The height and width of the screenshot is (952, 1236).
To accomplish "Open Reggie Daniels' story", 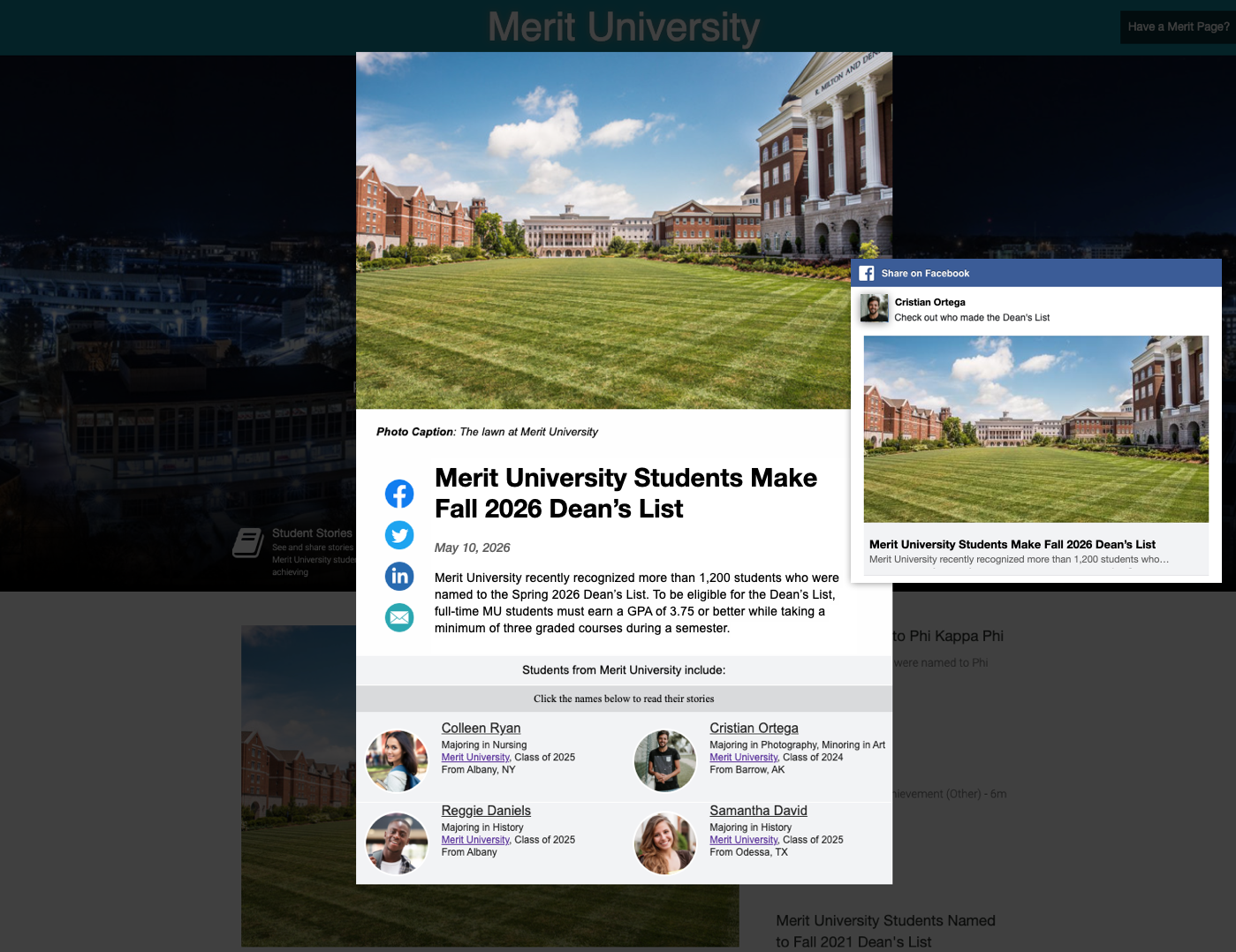I will [x=486, y=811].
